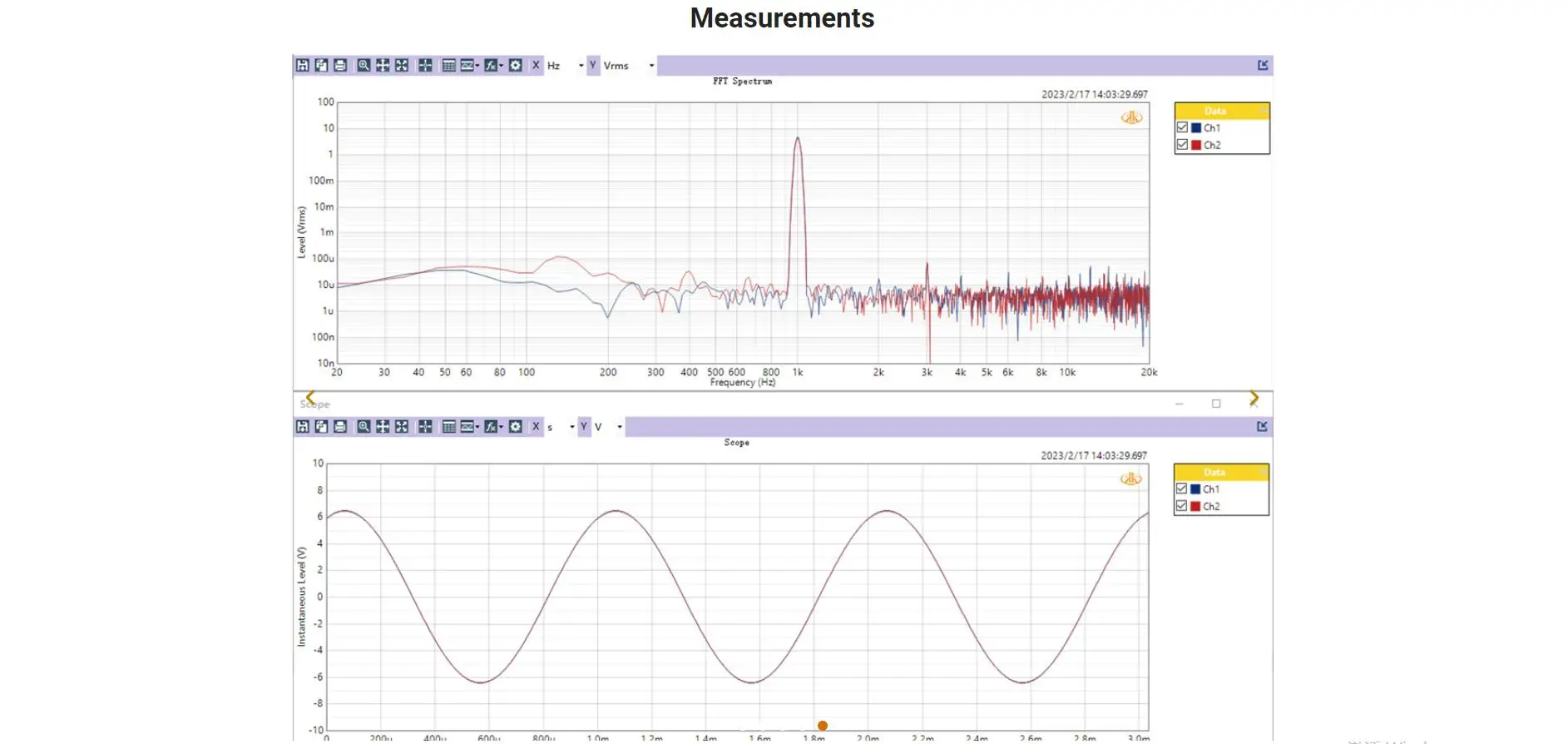
Task: Click the X axis button in FFT toolbar
Action: [536, 65]
